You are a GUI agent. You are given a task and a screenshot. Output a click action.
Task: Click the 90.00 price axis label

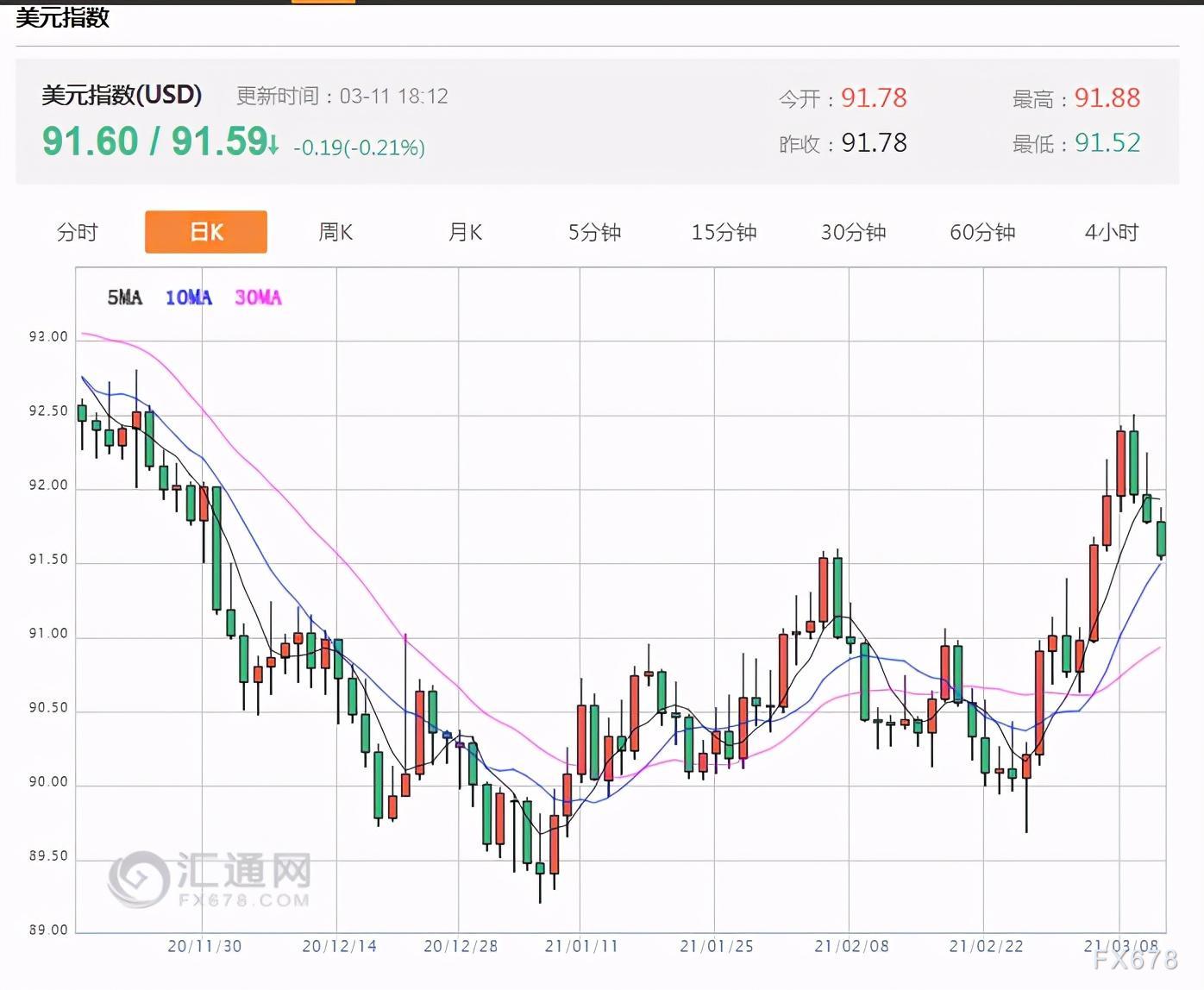tap(48, 781)
